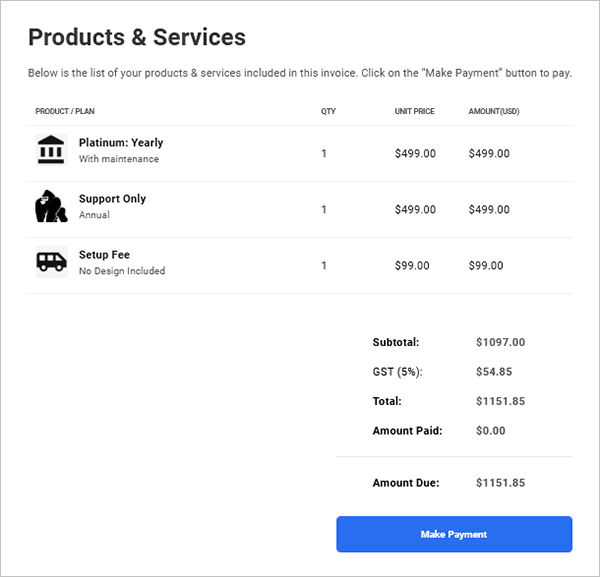Click the AMOUNT(USD) column header
The height and width of the screenshot is (577, 600).
point(494,111)
